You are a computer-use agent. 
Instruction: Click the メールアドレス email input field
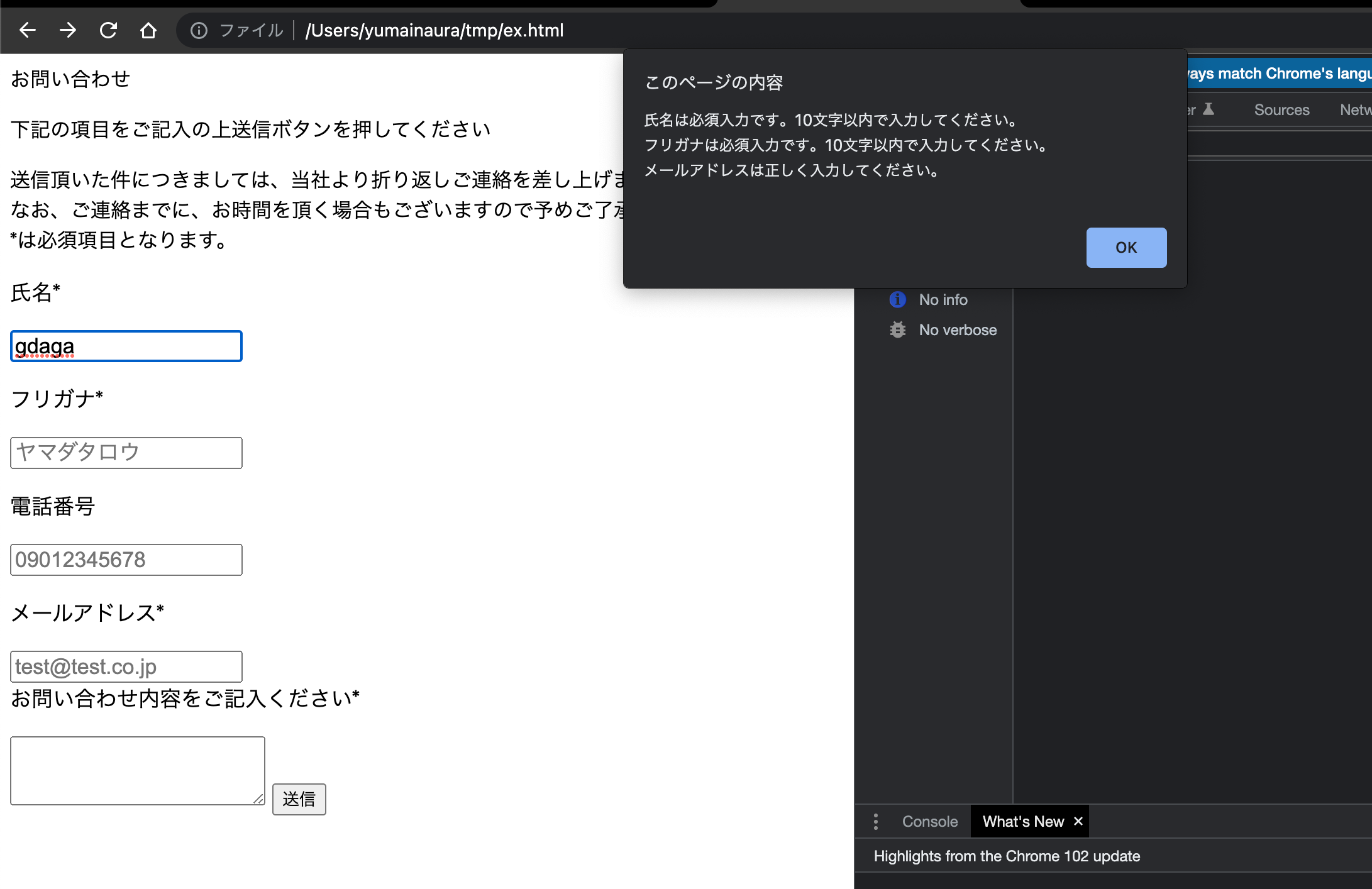126,666
